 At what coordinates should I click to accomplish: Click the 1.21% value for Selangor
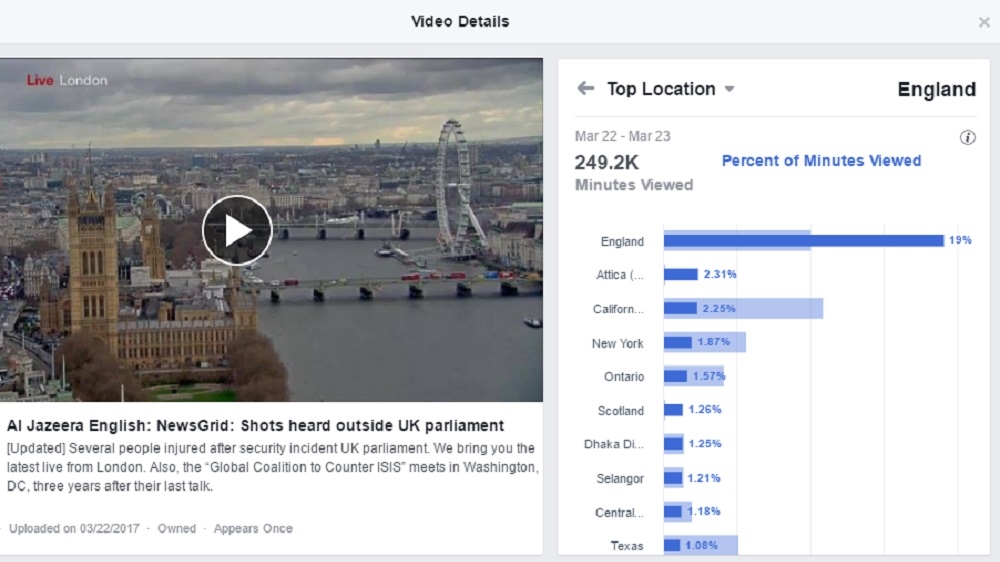point(704,478)
